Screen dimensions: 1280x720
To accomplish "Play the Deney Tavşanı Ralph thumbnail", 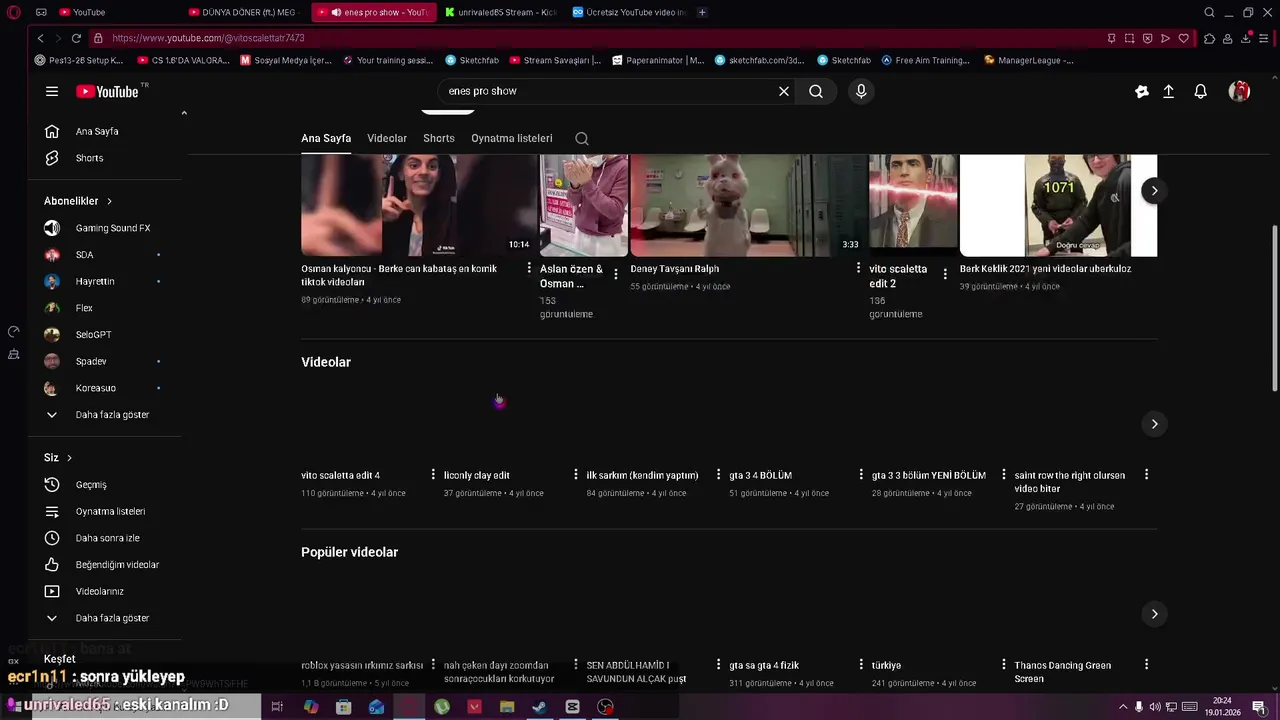I will click(748, 205).
